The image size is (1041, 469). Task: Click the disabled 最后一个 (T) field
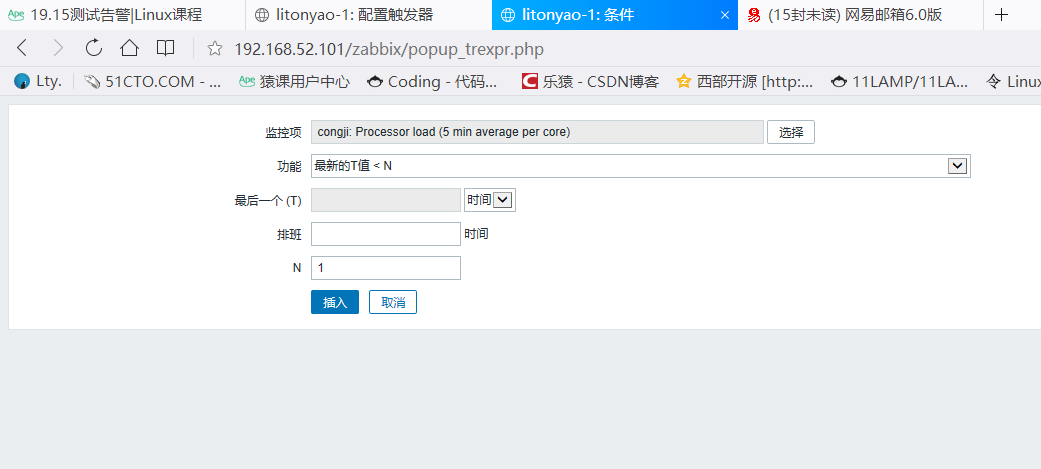(x=386, y=200)
